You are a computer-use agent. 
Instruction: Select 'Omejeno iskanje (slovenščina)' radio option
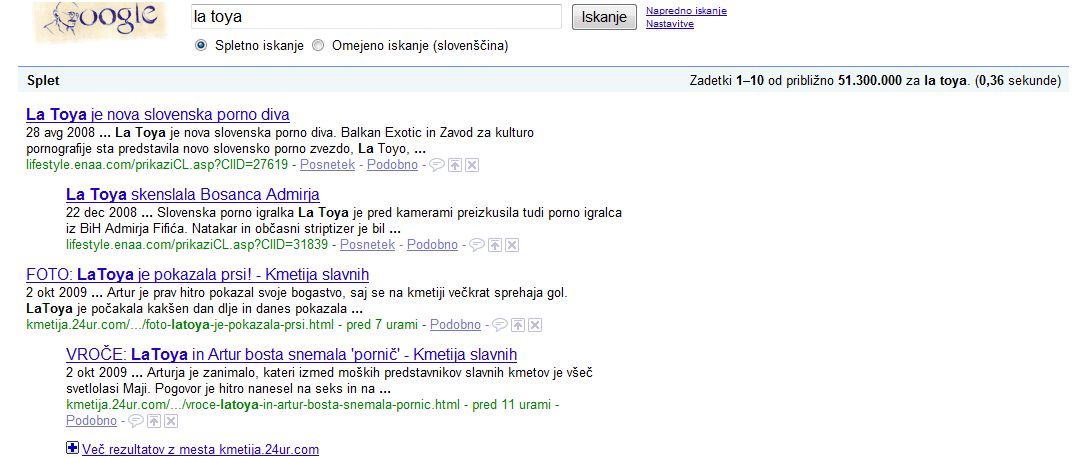(x=319, y=45)
